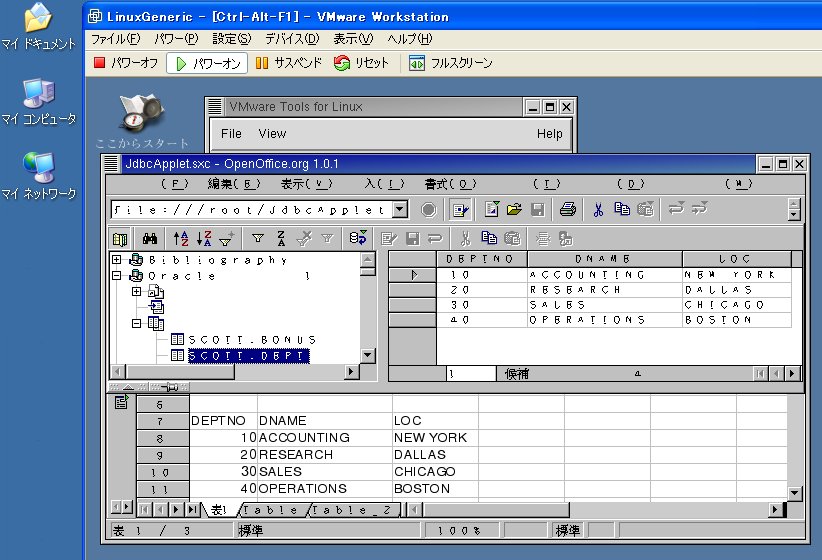Click the funnel filter icon beside AutoFilter
Screen dimensions: 822x560
coord(257,239)
